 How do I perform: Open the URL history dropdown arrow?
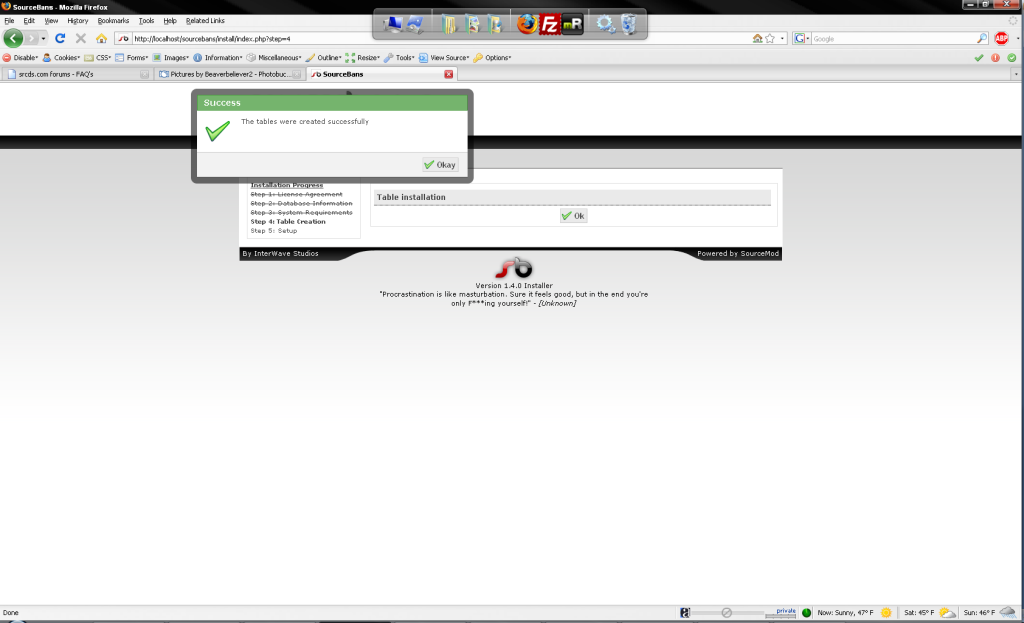pos(782,39)
